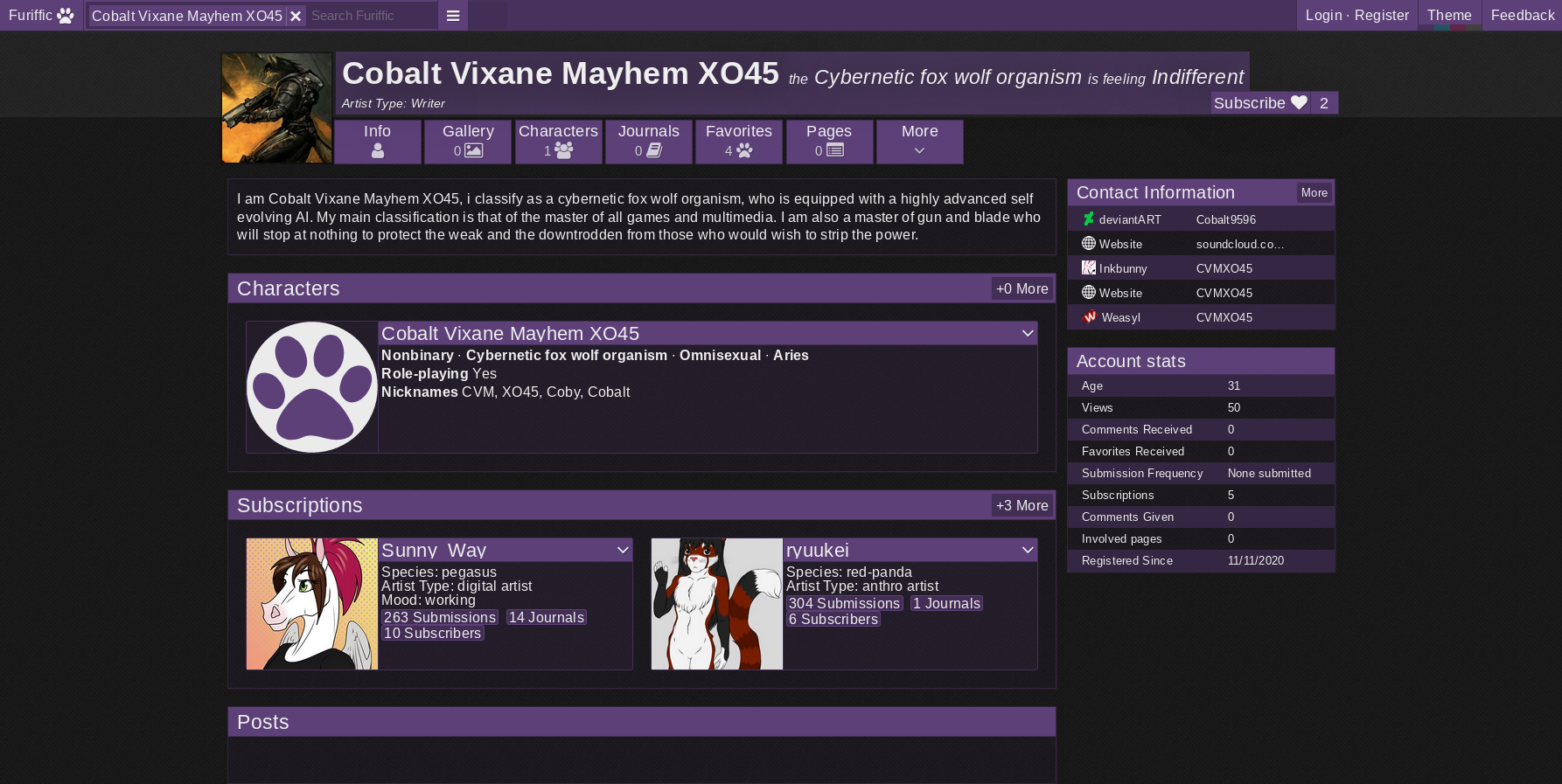Viewport: 1562px width, 784px height.
Task: Open the CVMXO45 Weasyl link
Action: pos(1224,317)
